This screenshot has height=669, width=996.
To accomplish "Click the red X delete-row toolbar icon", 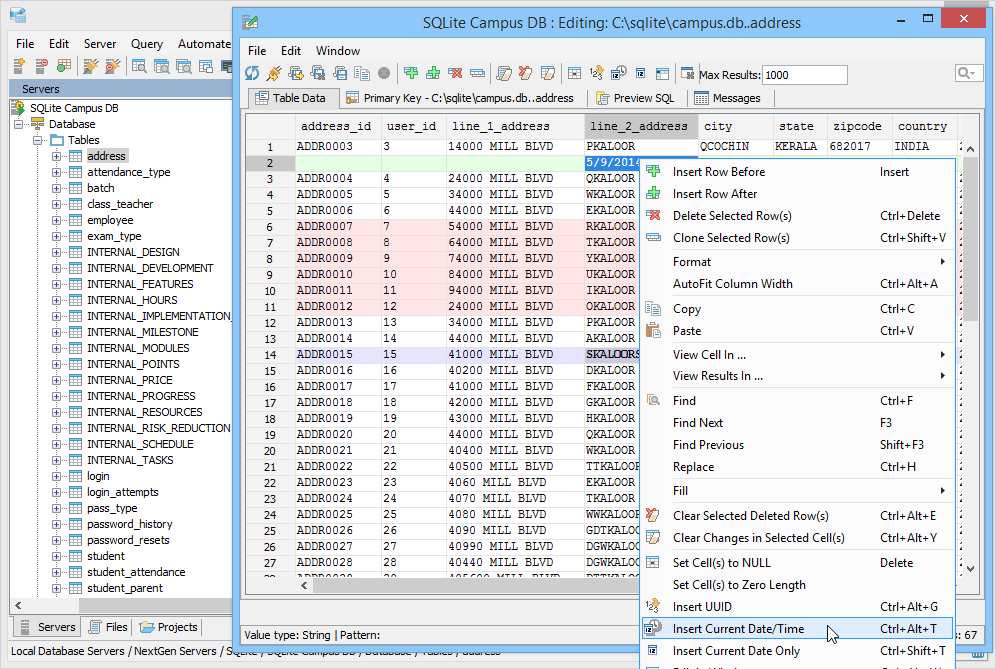I will tap(455, 74).
